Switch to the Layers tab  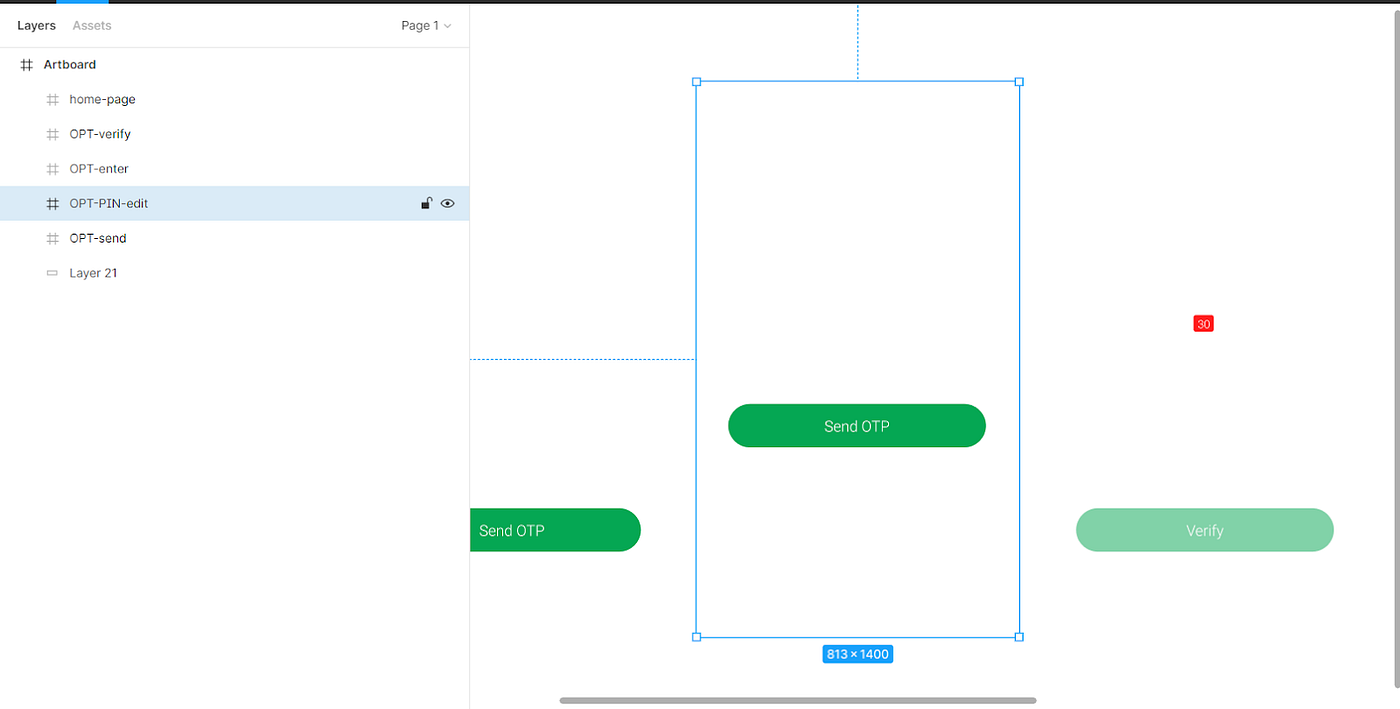tap(36, 25)
